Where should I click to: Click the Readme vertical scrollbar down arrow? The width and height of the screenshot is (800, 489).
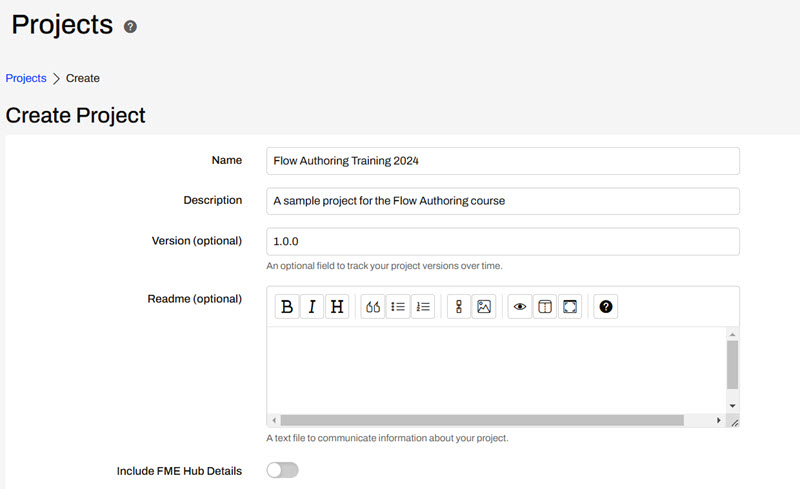[x=732, y=405]
